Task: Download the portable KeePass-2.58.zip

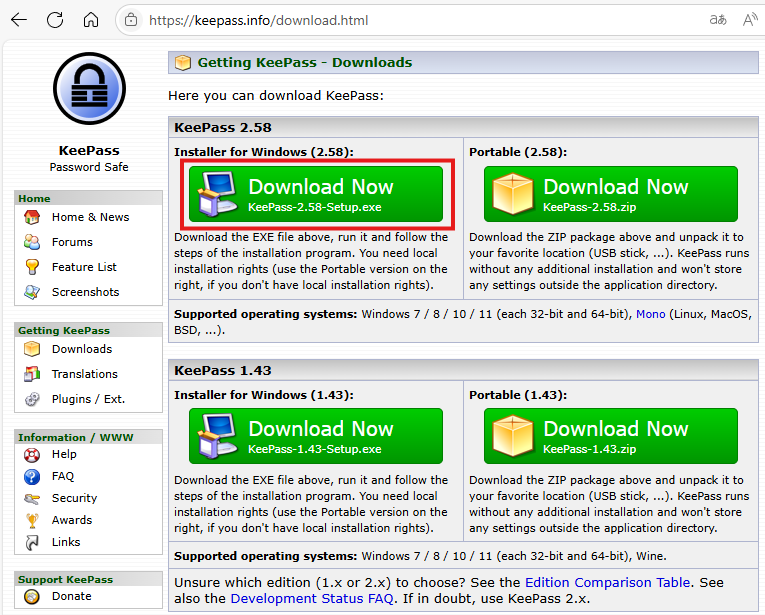Action: pyautogui.click(x=611, y=194)
